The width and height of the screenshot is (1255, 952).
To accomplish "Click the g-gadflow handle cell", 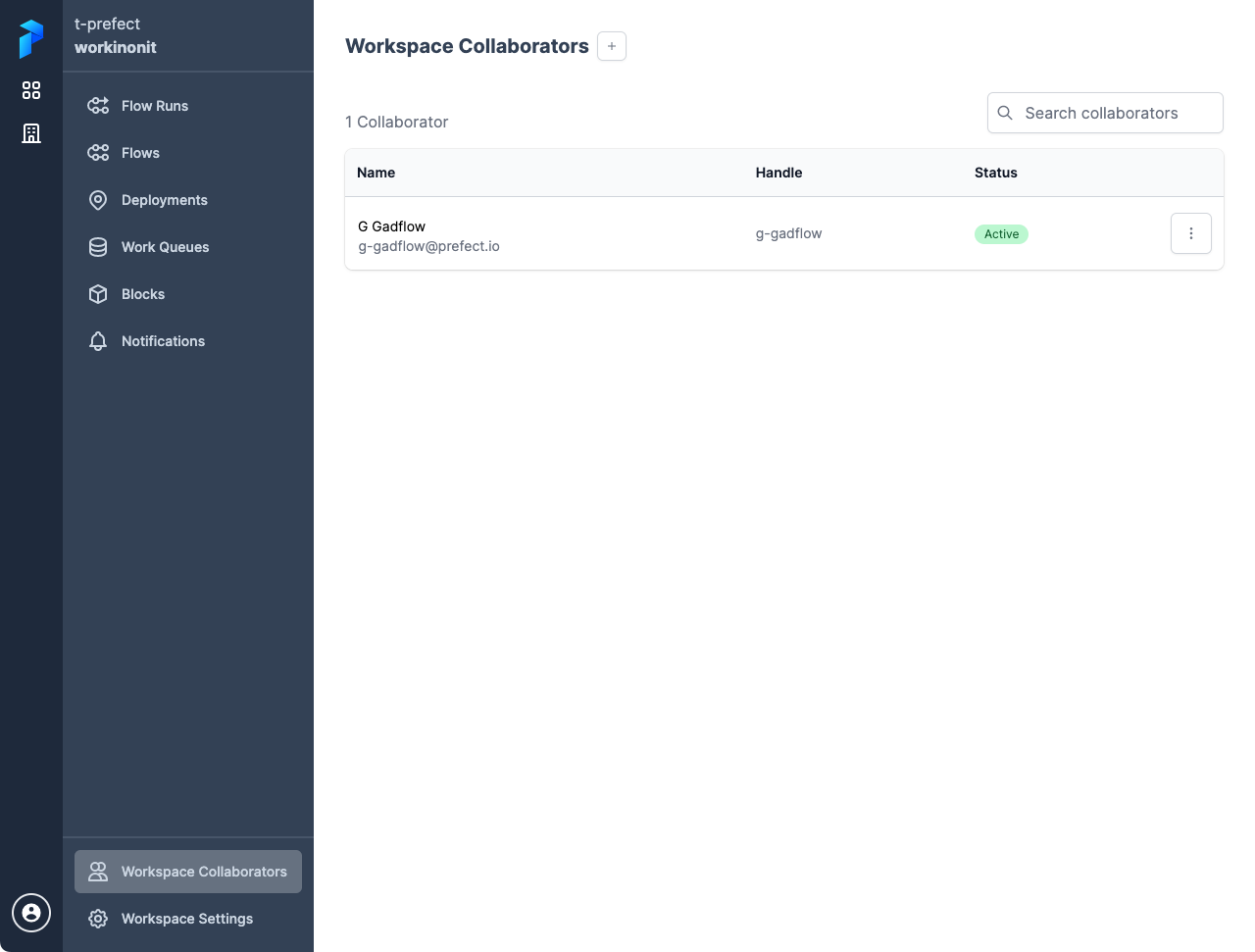I will click(788, 233).
